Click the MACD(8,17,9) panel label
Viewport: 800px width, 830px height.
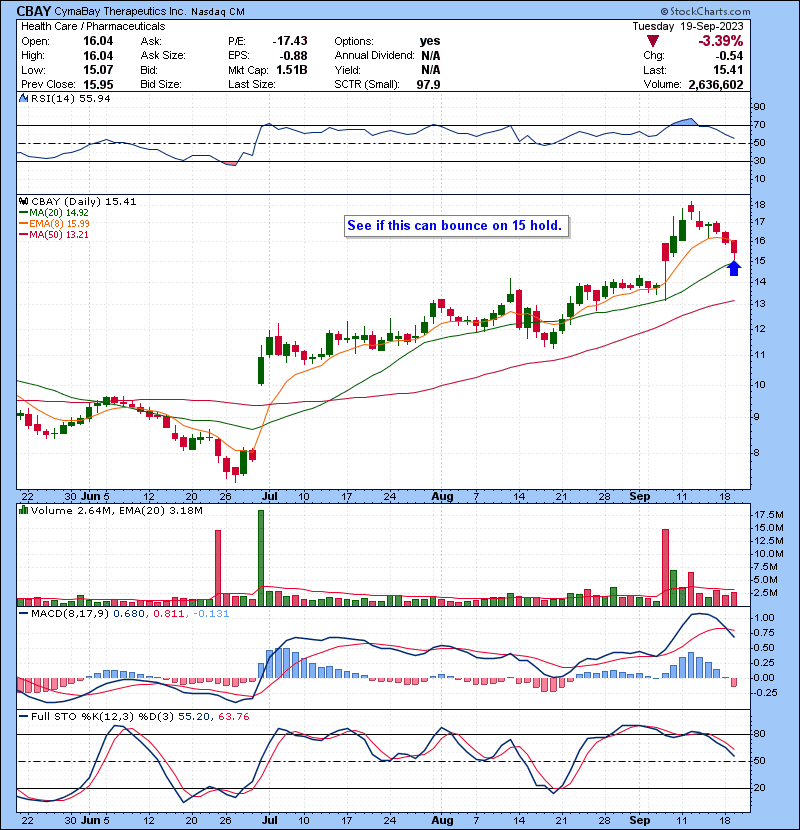[70, 614]
